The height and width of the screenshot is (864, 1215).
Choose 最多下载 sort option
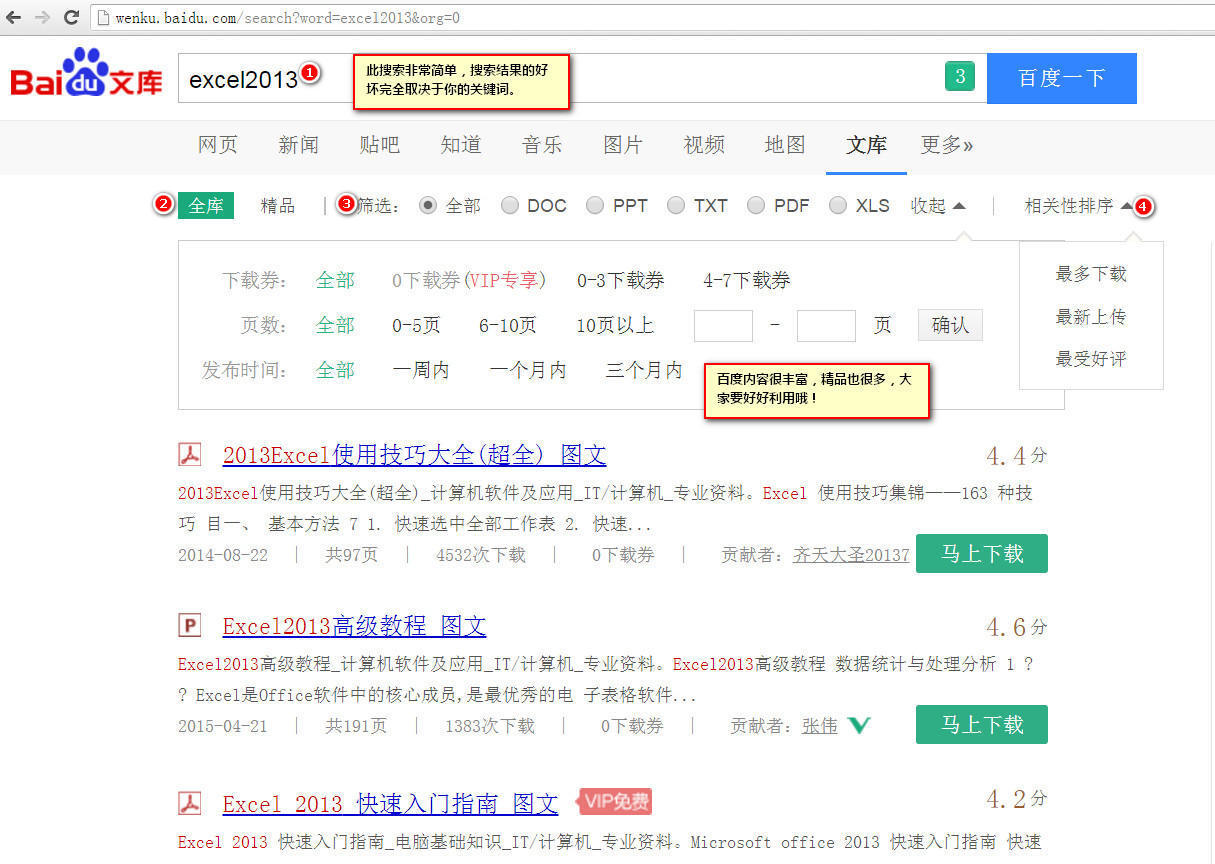click(x=1091, y=274)
